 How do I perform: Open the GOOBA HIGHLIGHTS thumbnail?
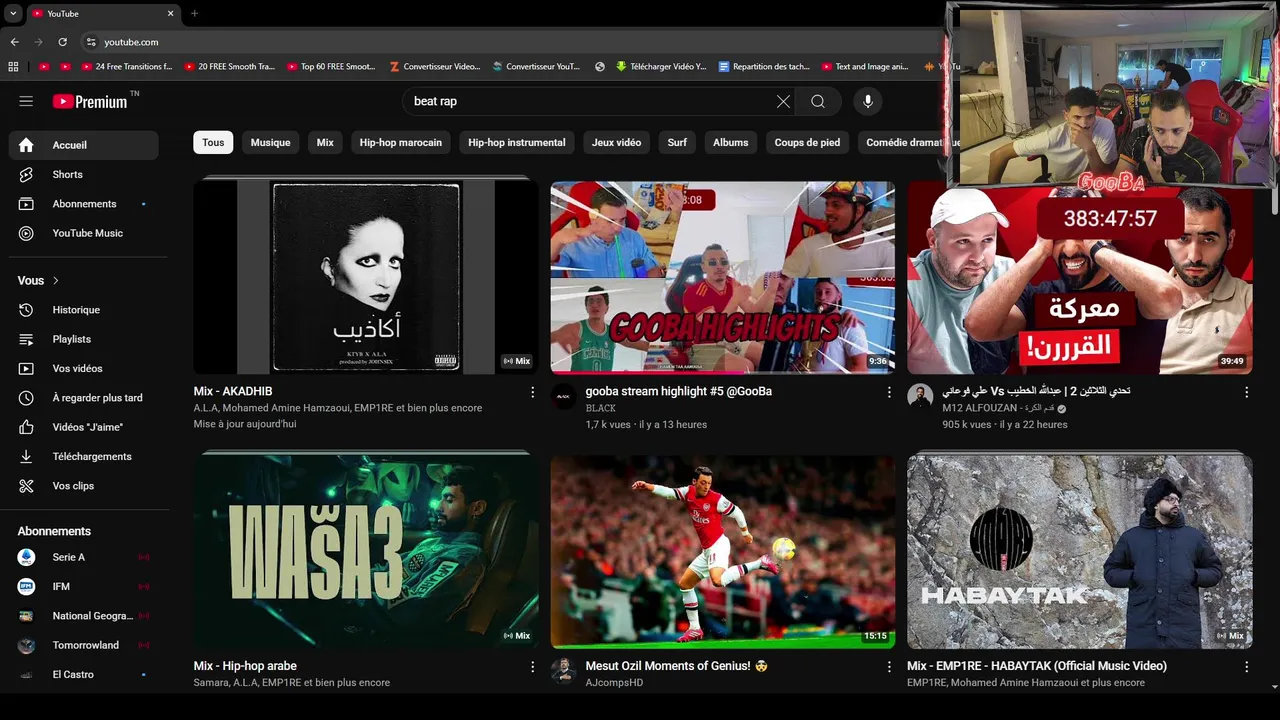(723, 278)
